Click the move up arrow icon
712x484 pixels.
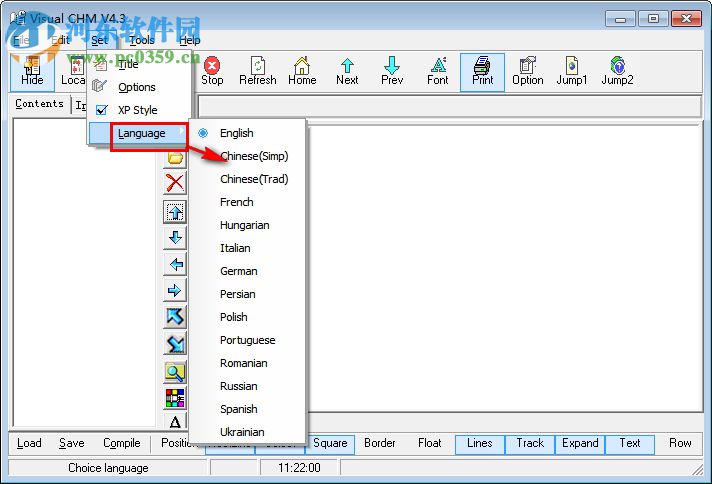tap(175, 212)
